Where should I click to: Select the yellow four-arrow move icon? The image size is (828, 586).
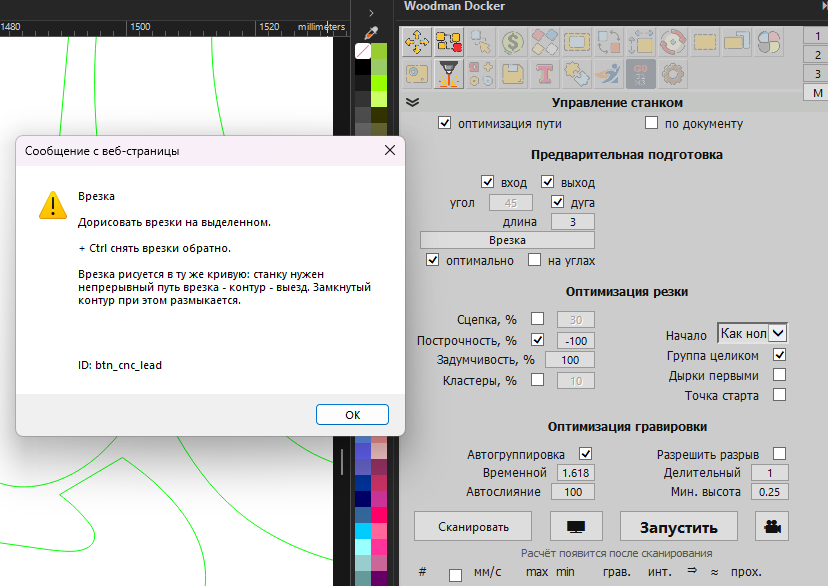[x=417, y=42]
